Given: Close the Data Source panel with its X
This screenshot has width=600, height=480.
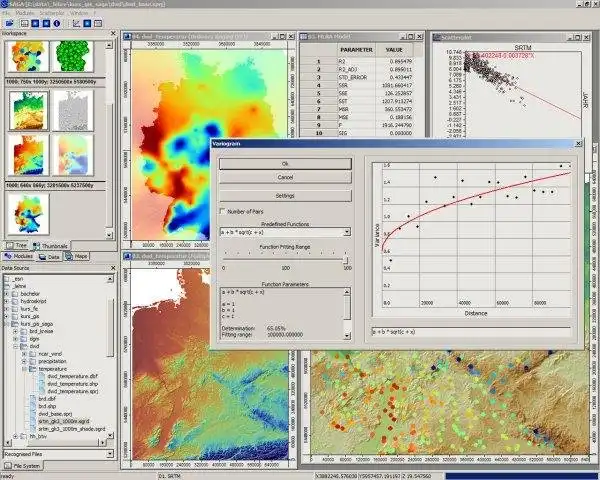Looking at the screenshot, I should 113,268.
